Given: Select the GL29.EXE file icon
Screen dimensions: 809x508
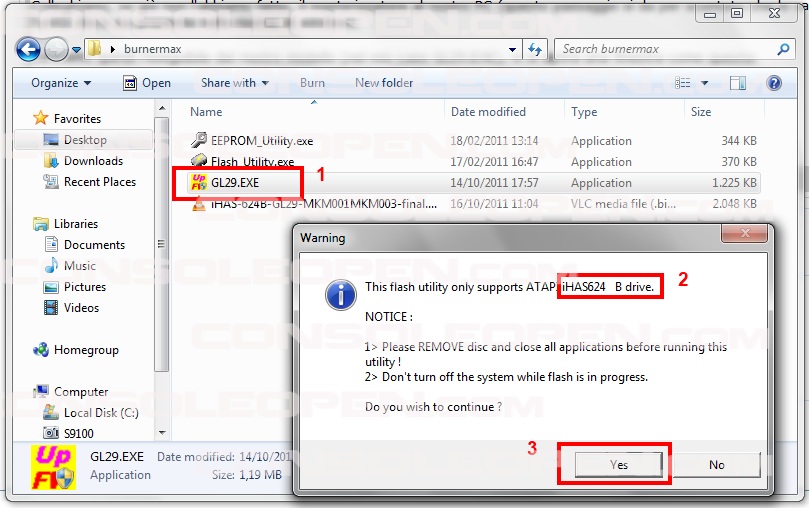Looking at the screenshot, I should [x=198, y=183].
